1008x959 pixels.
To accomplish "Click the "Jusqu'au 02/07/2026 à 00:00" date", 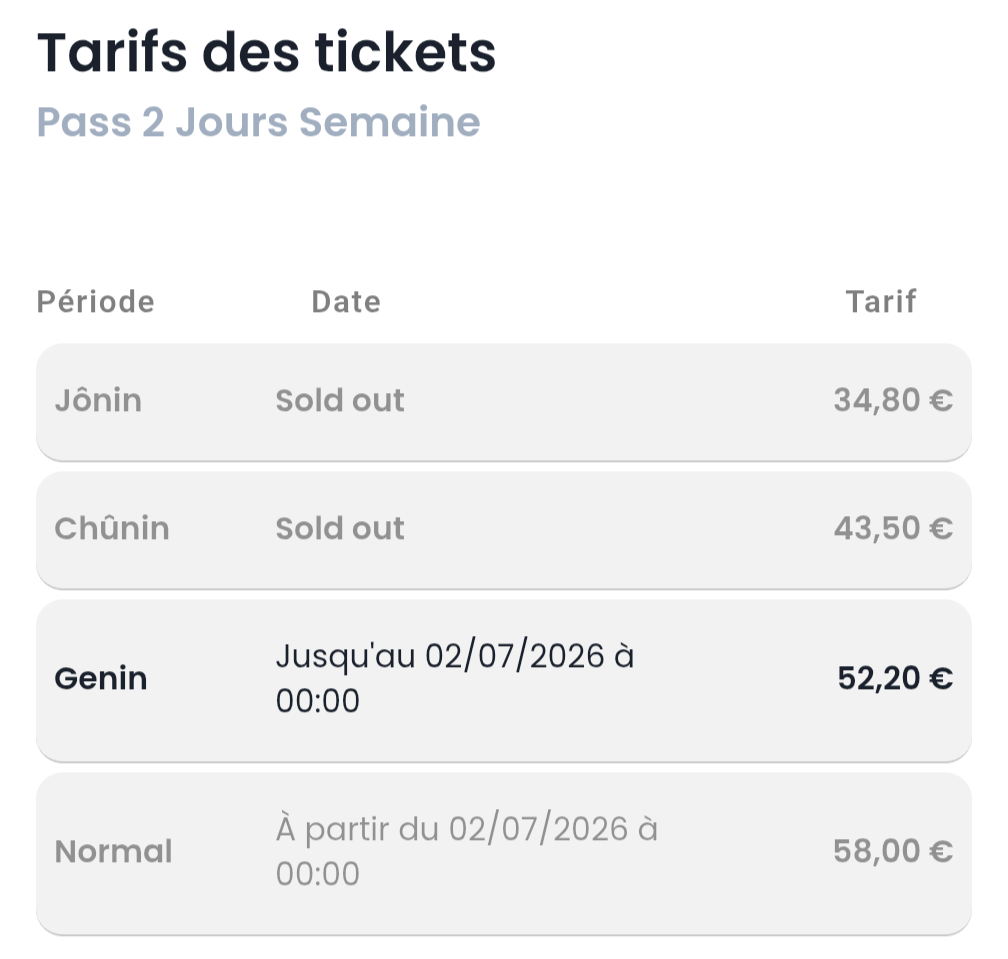I will click(x=455, y=679).
